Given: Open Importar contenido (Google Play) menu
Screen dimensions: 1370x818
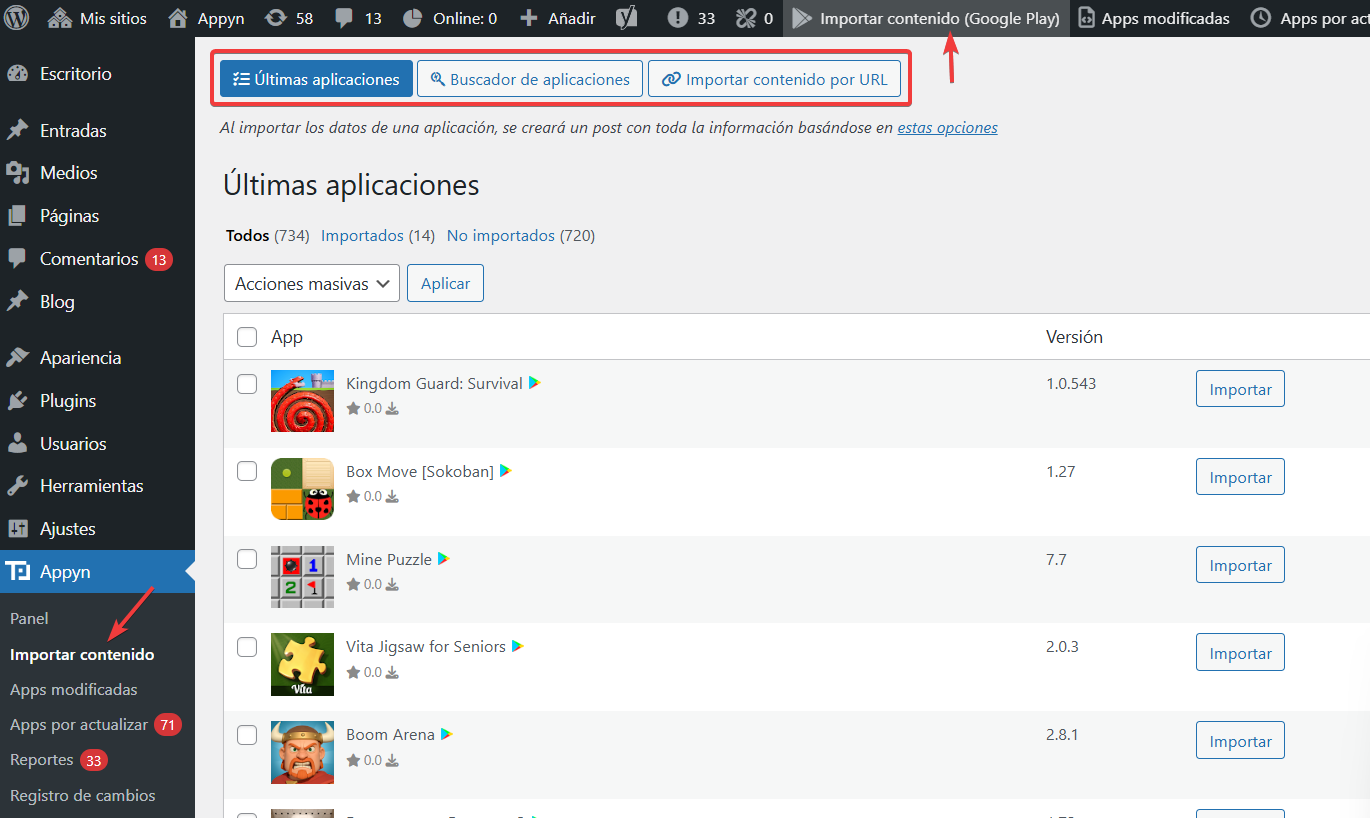Looking at the screenshot, I should (926, 18).
